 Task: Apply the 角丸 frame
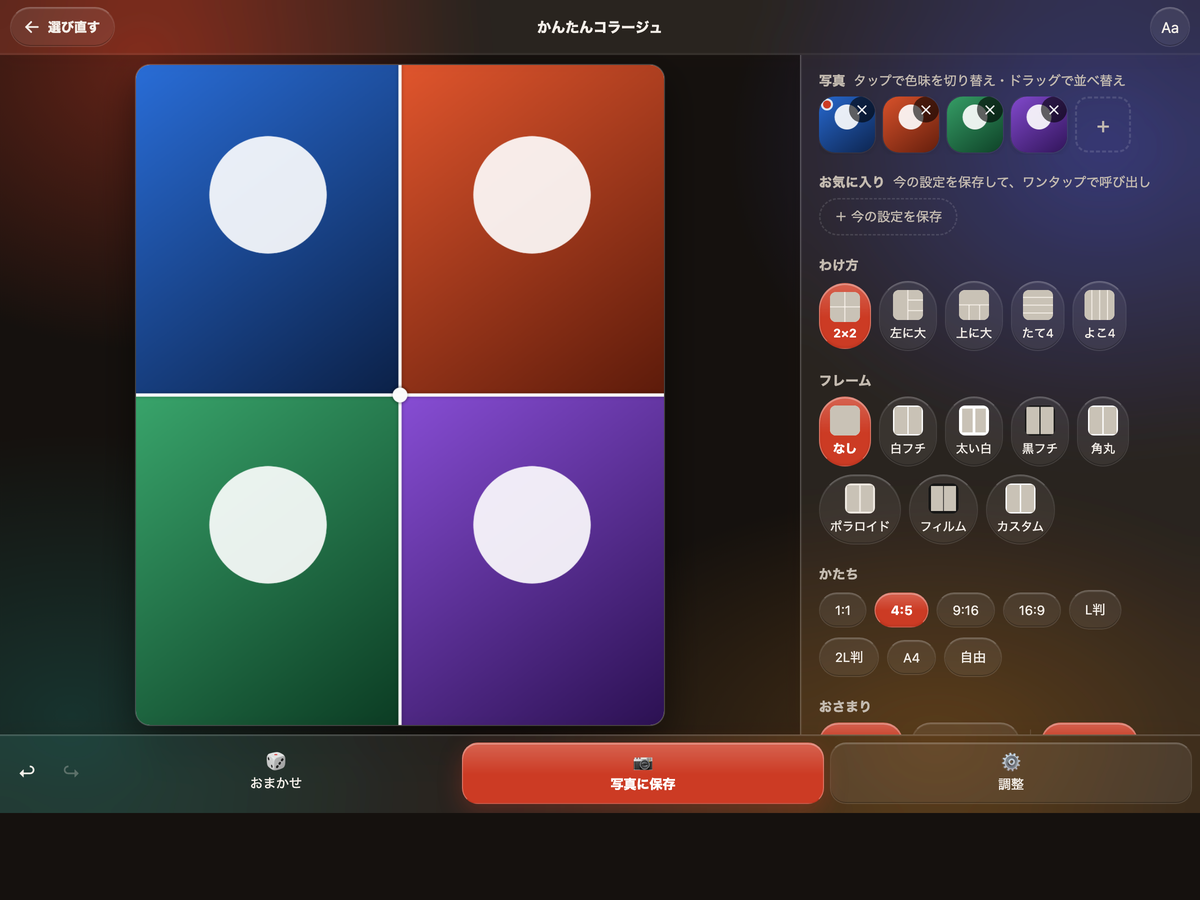[x=1103, y=431]
